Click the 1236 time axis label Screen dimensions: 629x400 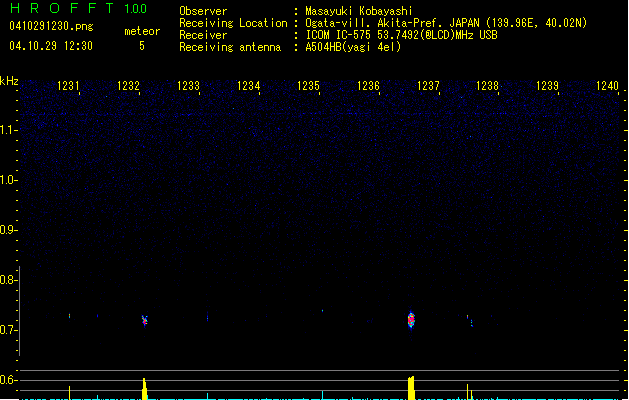(368, 86)
